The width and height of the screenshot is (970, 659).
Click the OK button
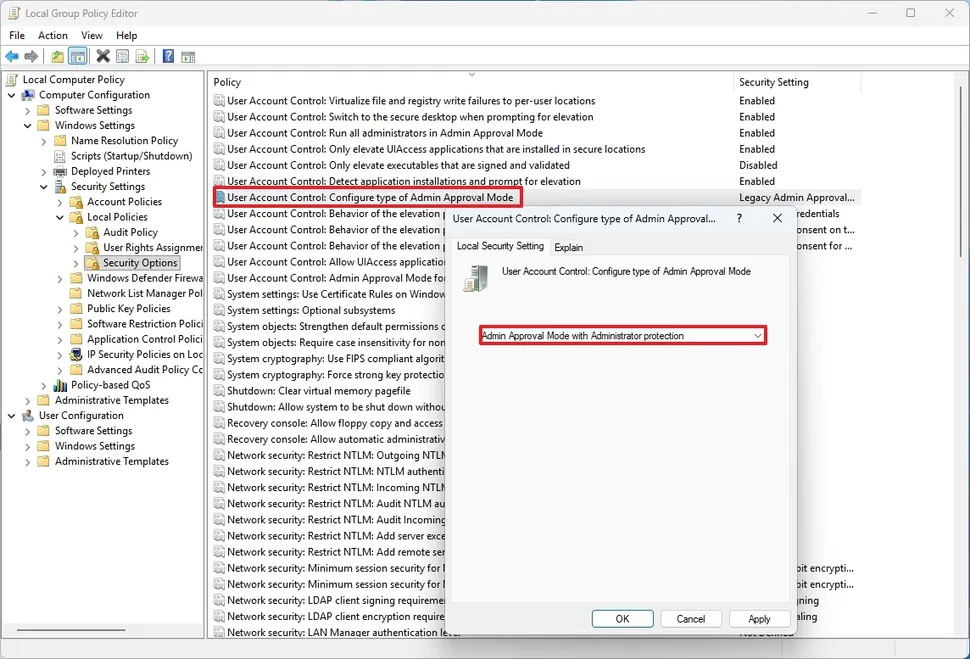(622, 618)
